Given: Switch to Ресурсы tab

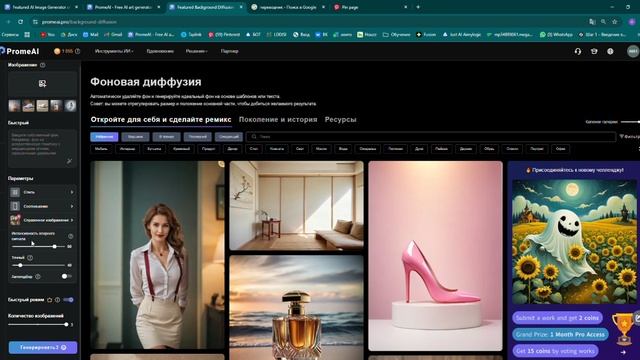Looking at the screenshot, I should (340, 120).
